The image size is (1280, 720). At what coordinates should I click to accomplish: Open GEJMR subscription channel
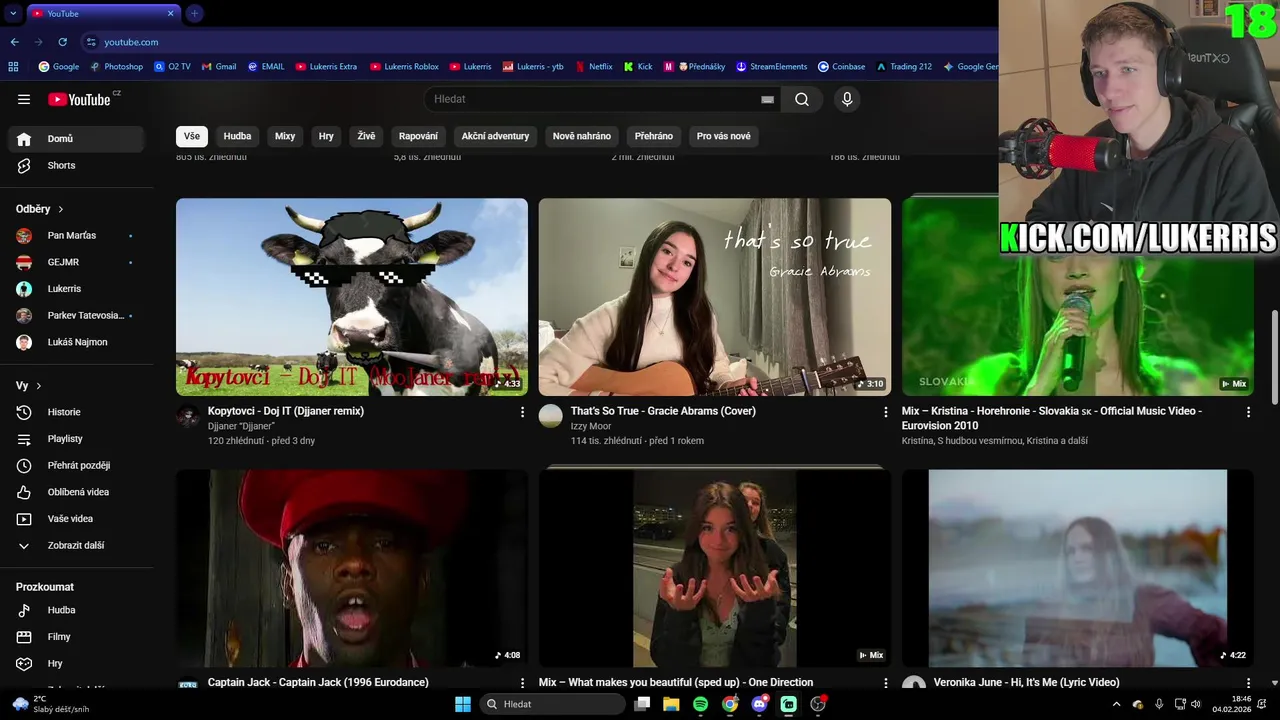[76, 262]
